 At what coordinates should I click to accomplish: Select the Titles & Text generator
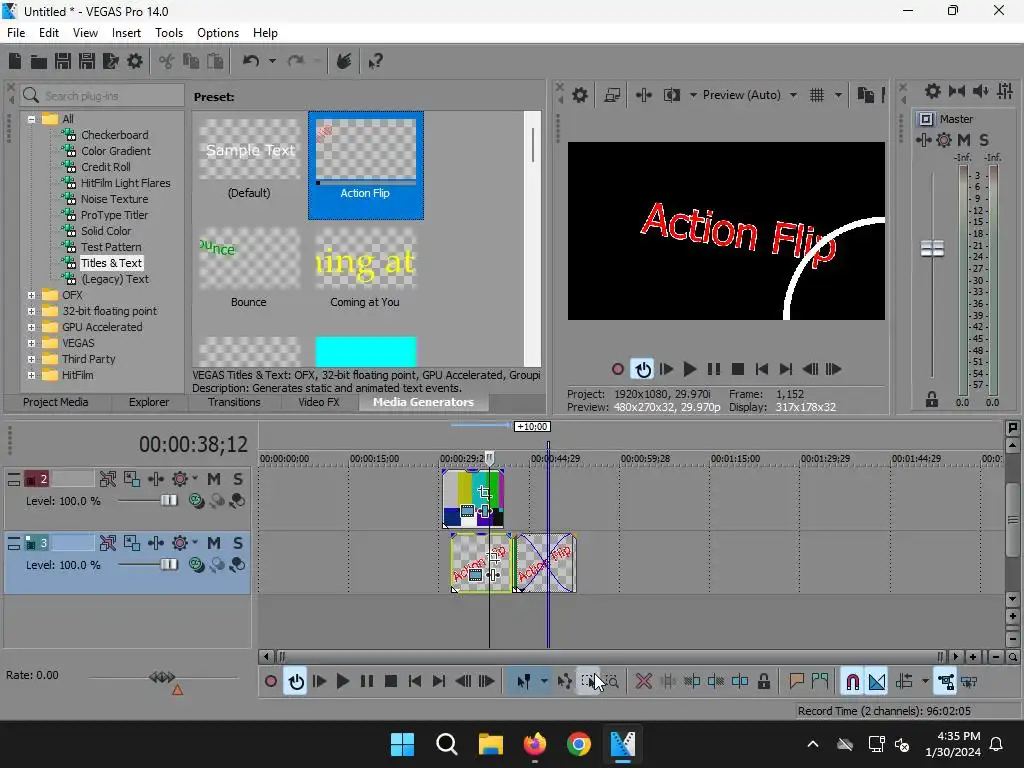(112, 263)
